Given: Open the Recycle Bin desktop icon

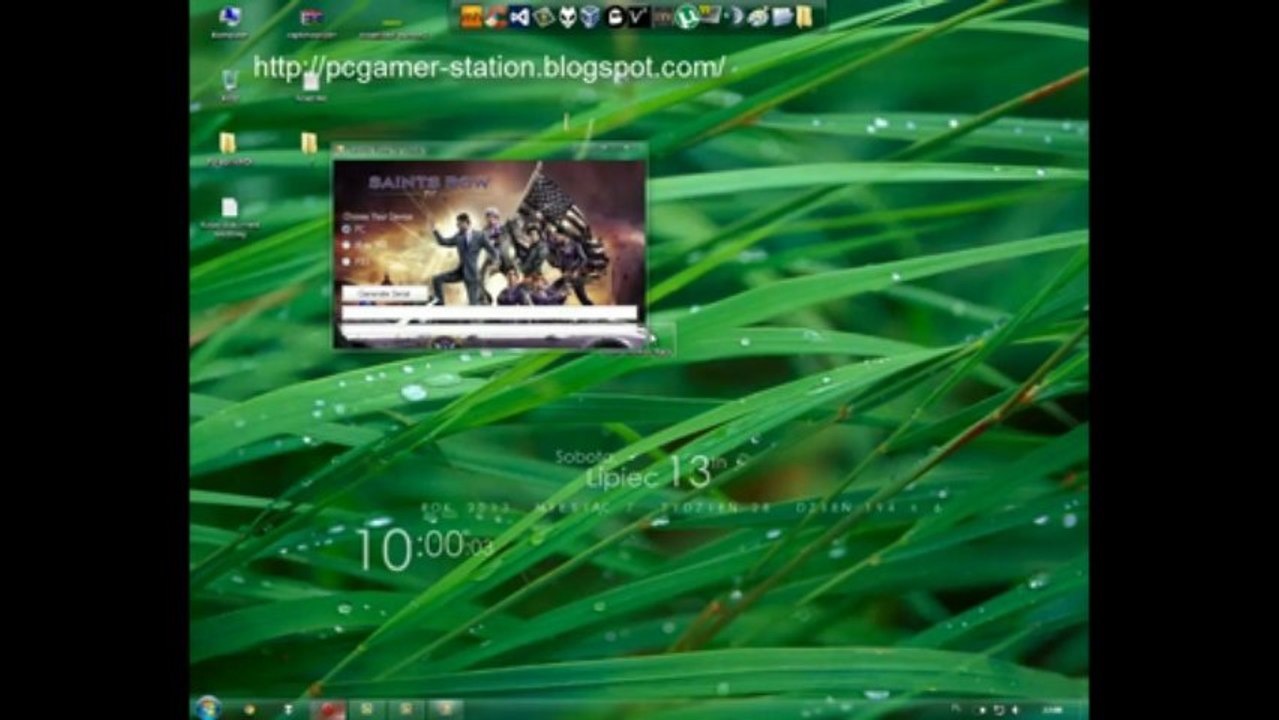Looking at the screenshot, I should click(230, 80).
